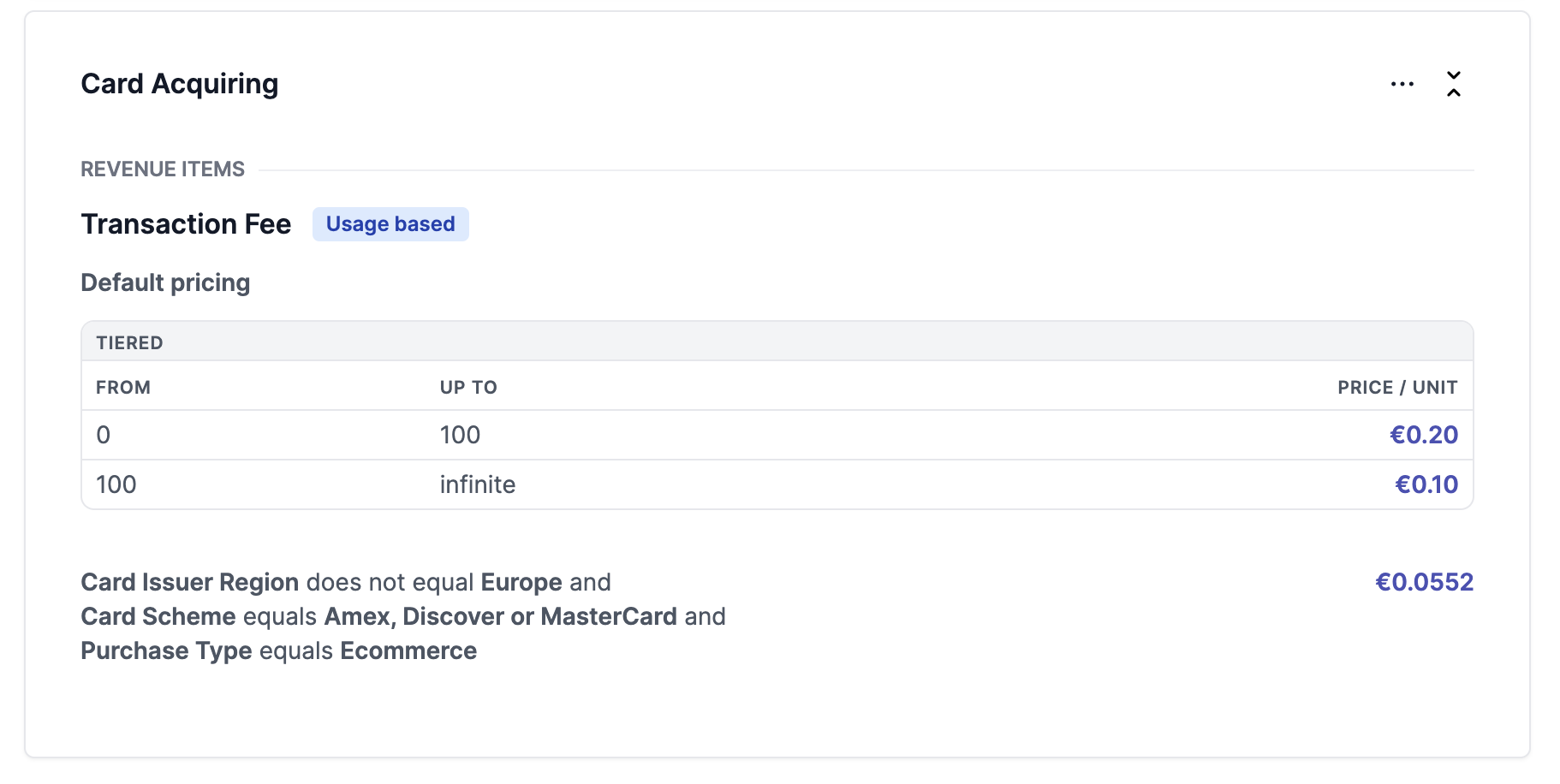The image size is (1560, 784).
Task: Click the FROM column header
Action: click(123, 387)
